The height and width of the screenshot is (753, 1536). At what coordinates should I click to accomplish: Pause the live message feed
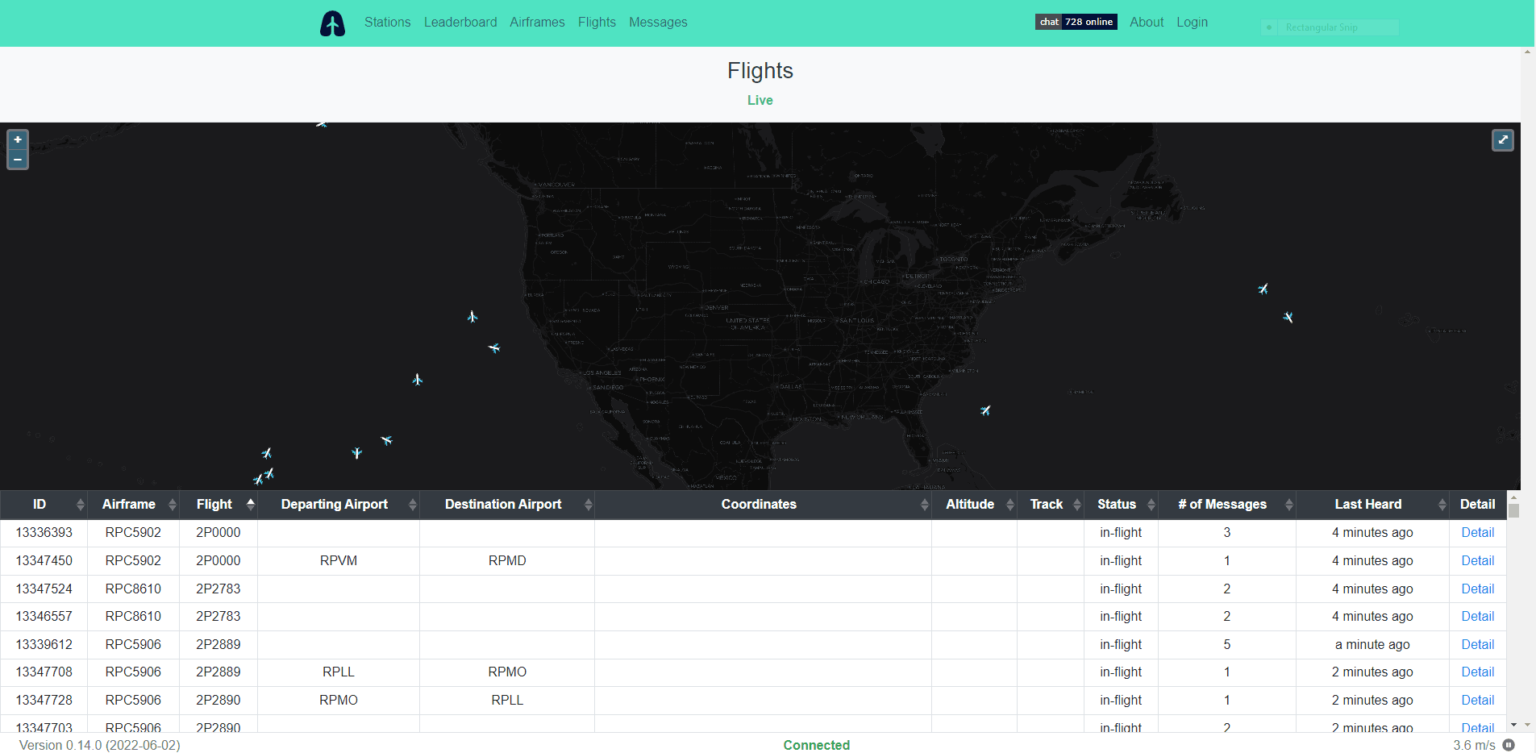[1510, 745]
